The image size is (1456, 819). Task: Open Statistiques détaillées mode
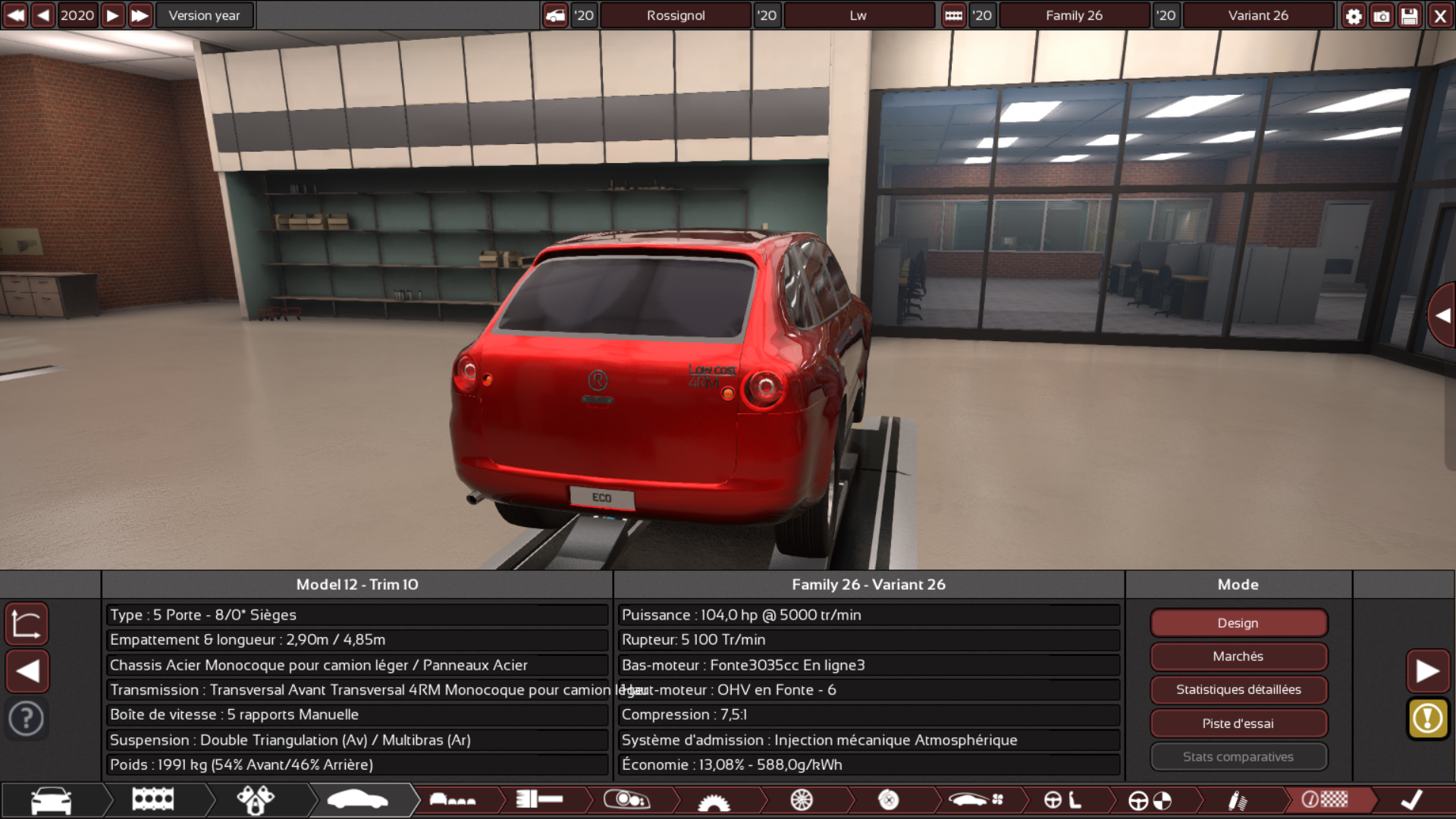point(1238,689)
